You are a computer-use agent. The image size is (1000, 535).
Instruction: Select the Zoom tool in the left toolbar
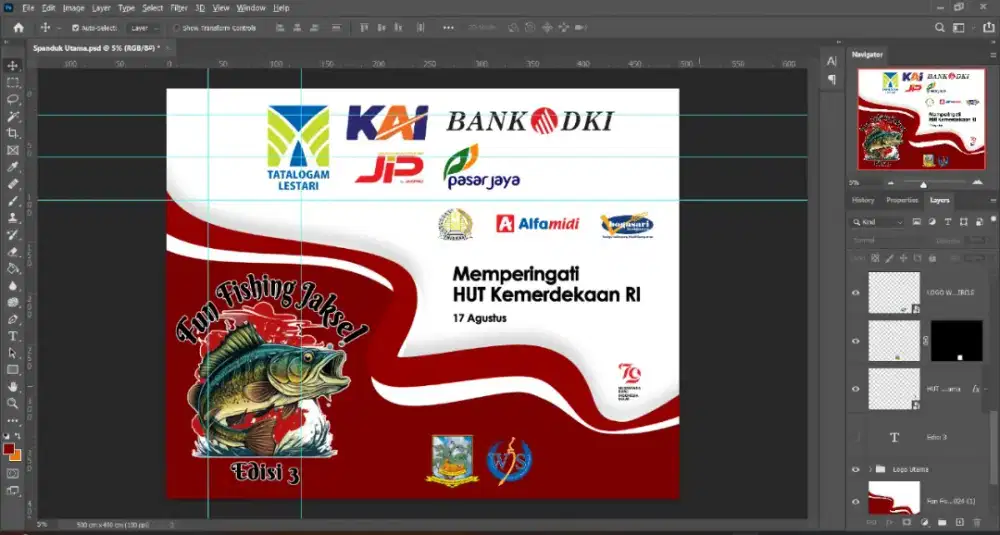point(12,404)
